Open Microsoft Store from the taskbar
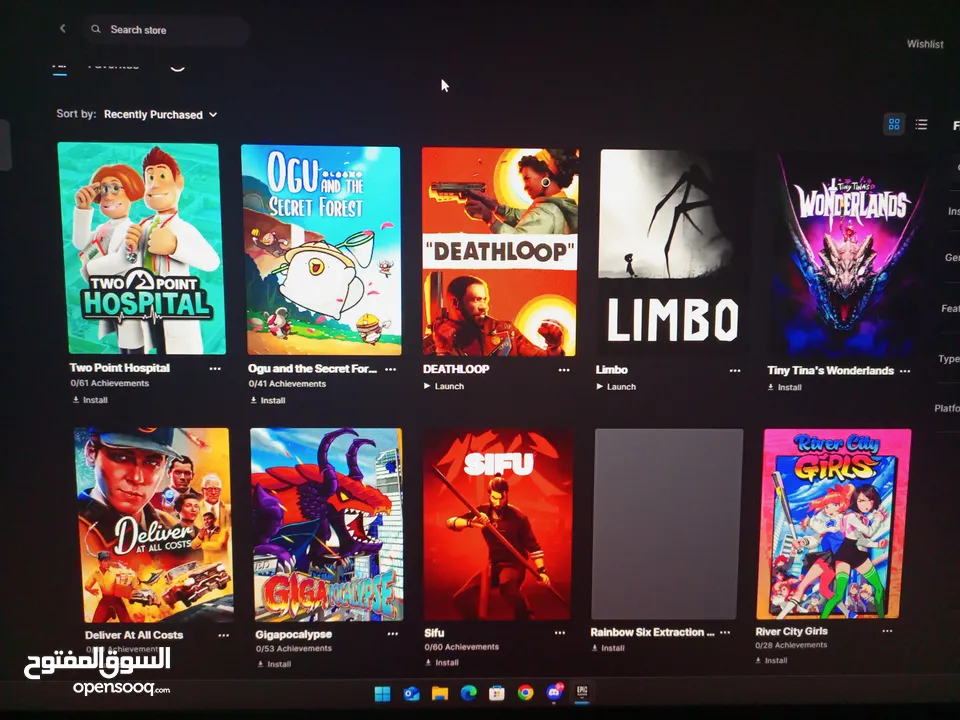960x720 pixels. point(497,693)
